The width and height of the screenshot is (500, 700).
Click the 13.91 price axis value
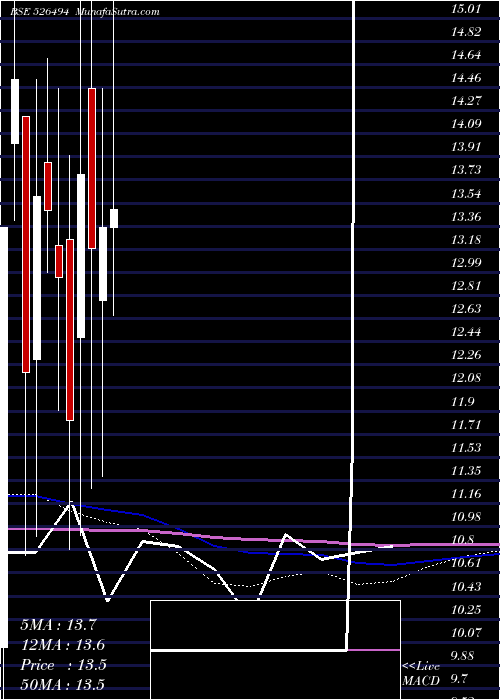point(466,146)
